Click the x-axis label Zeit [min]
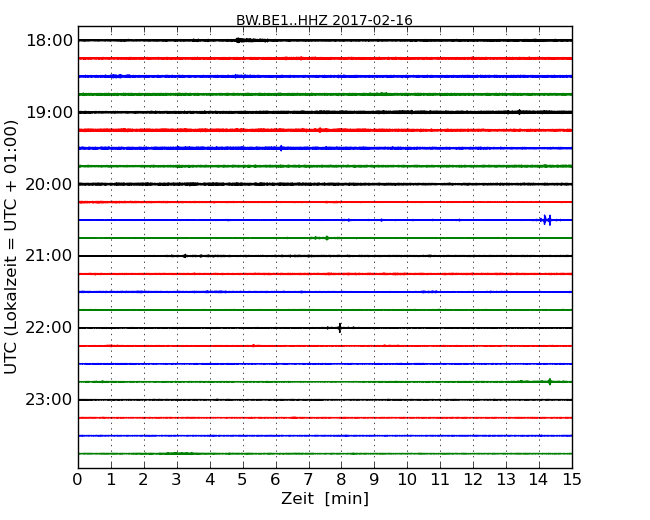This screenshot has height=520, width=650. point(325,498)
